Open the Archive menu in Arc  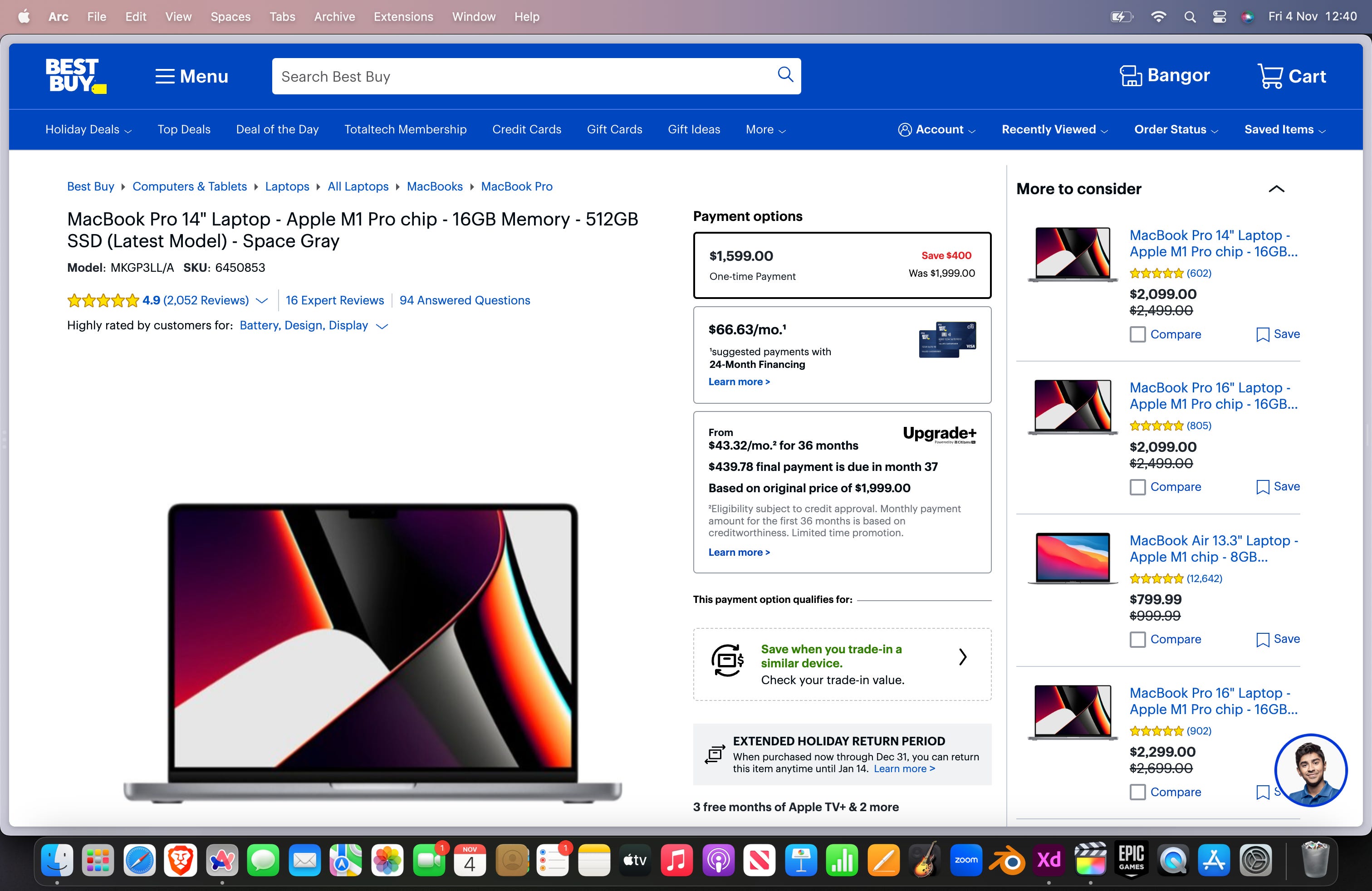pos(334,17)
